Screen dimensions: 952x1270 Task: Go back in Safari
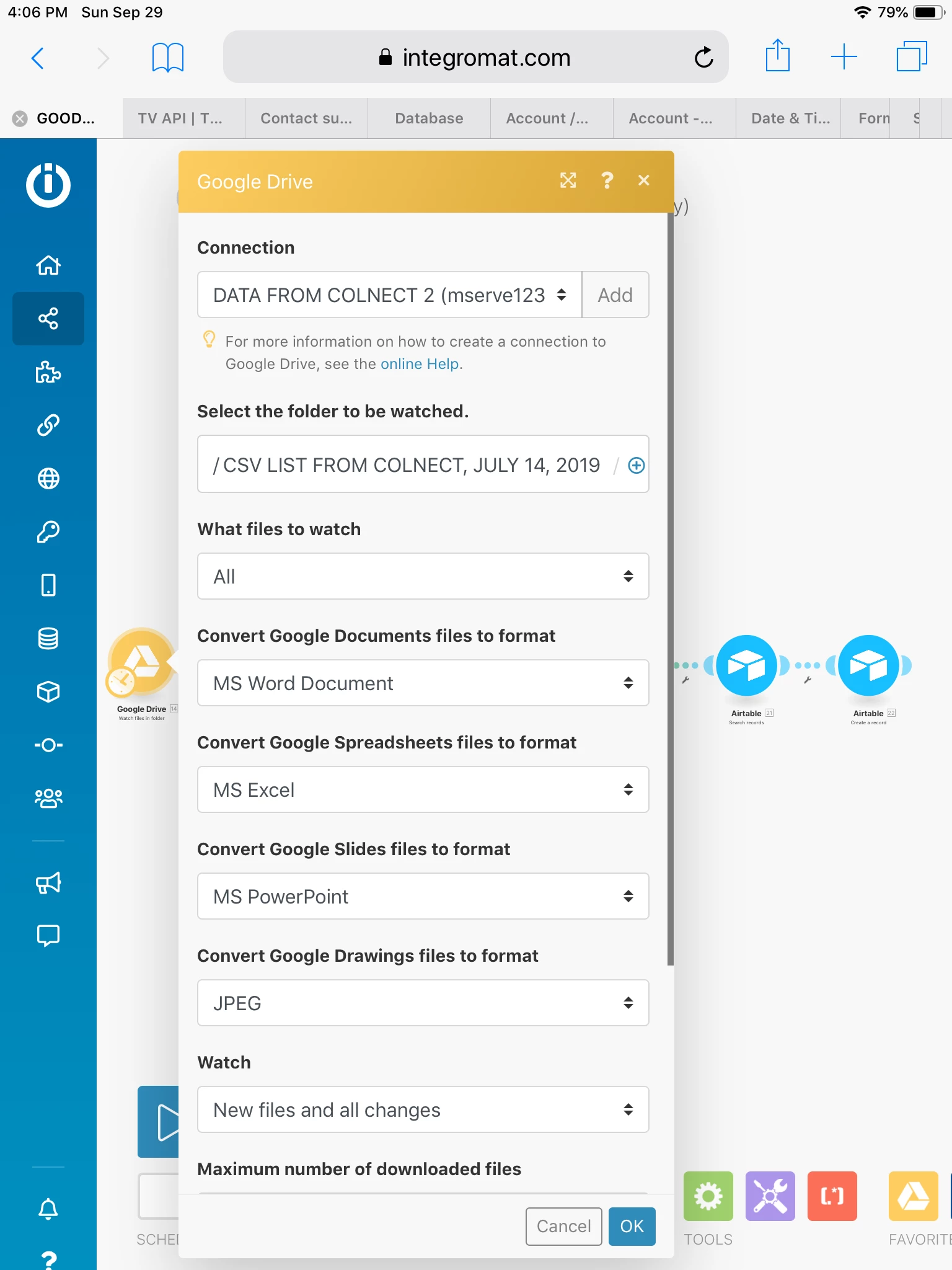pos(38,58)
